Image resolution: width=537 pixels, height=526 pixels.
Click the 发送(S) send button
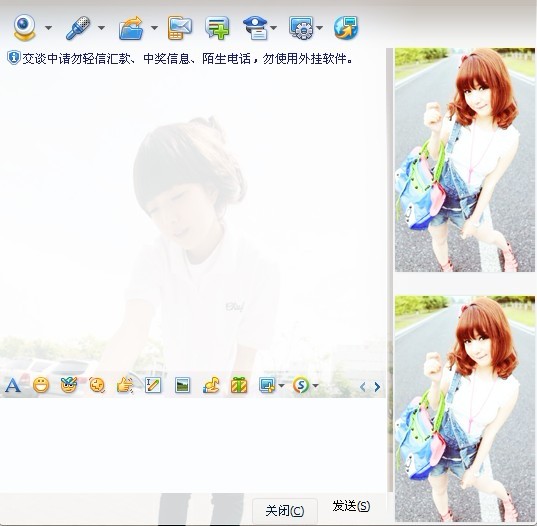351,506
